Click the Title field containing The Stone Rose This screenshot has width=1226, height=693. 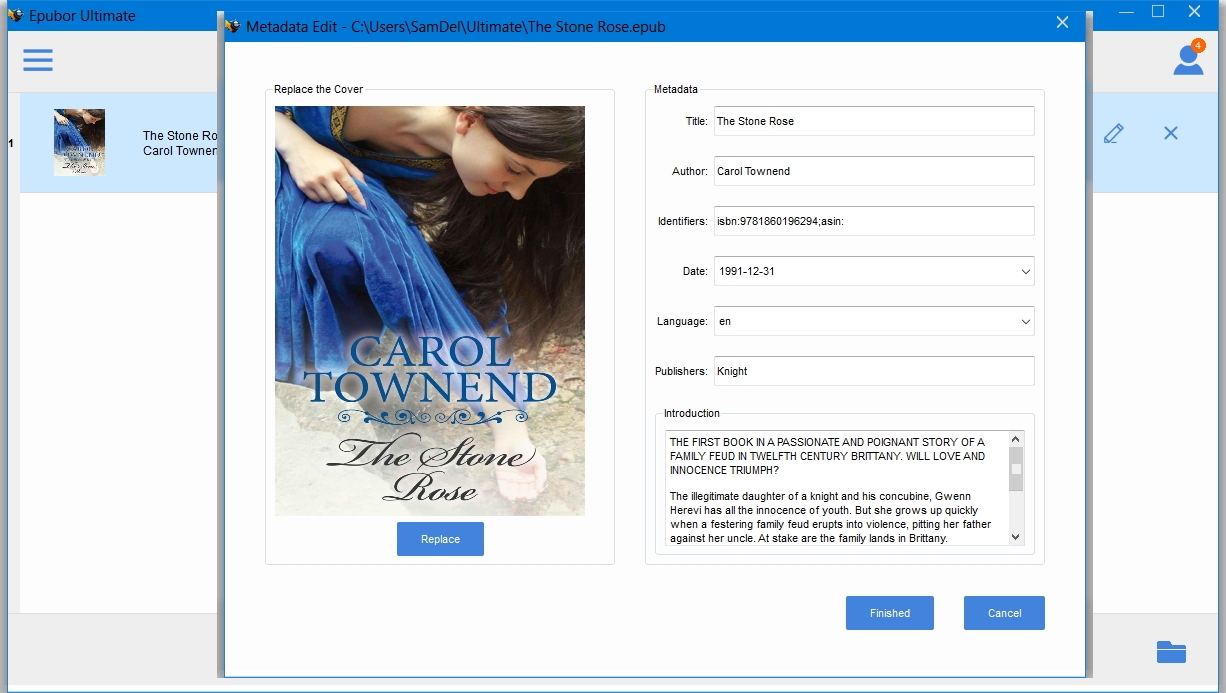pos(874,121)
